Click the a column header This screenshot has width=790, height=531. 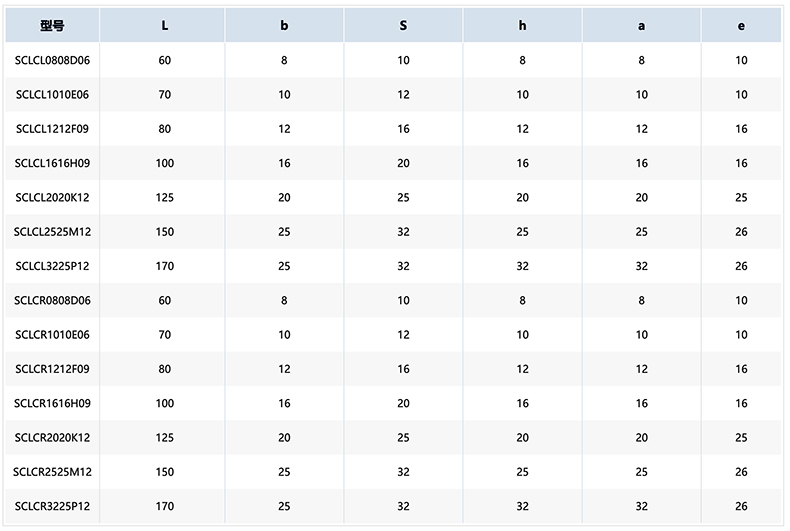[641, 26]
